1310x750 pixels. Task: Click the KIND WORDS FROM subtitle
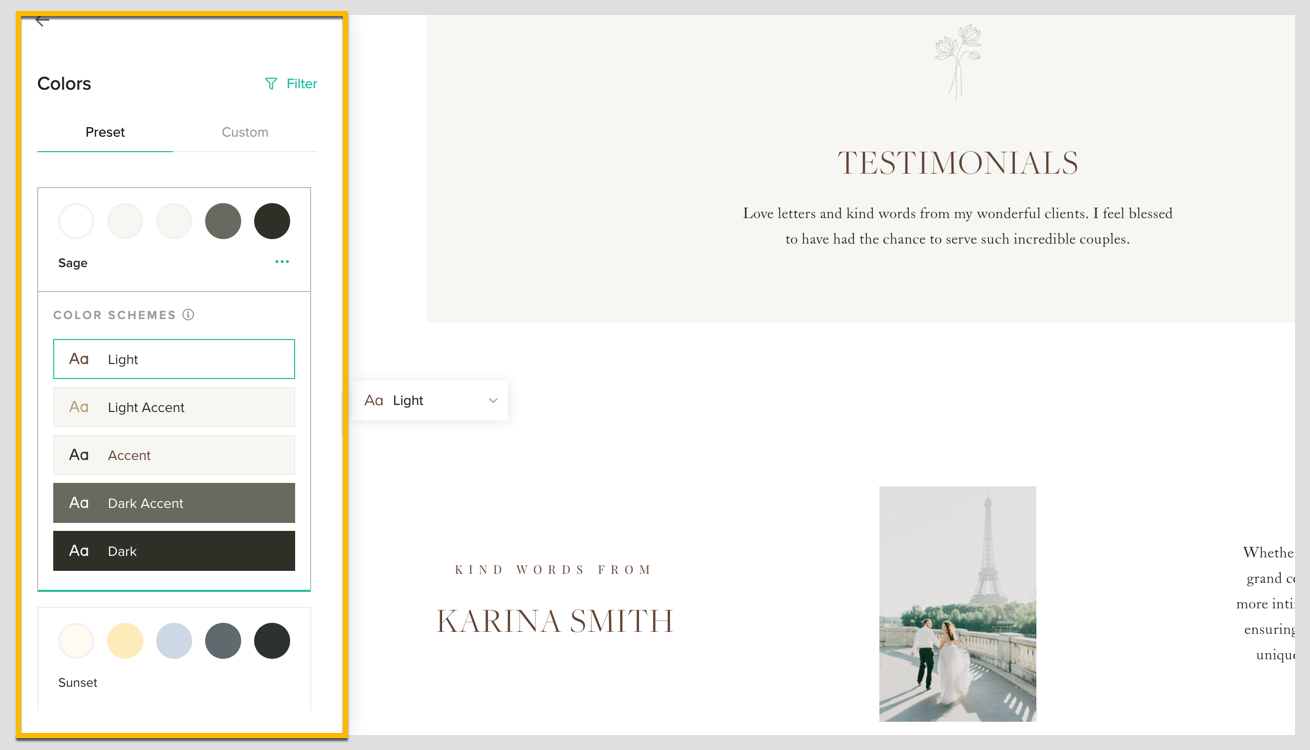tap(554, 570)
